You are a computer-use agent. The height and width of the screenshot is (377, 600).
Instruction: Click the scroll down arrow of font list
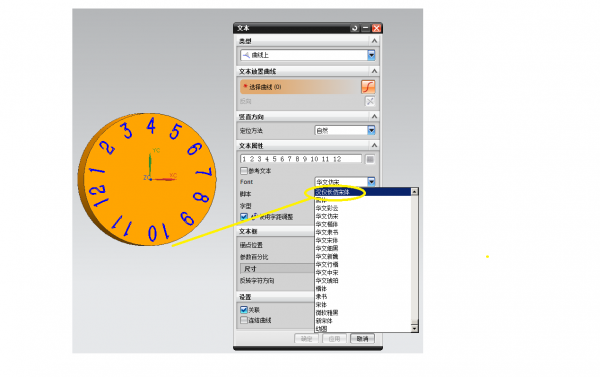coord(414,328)
